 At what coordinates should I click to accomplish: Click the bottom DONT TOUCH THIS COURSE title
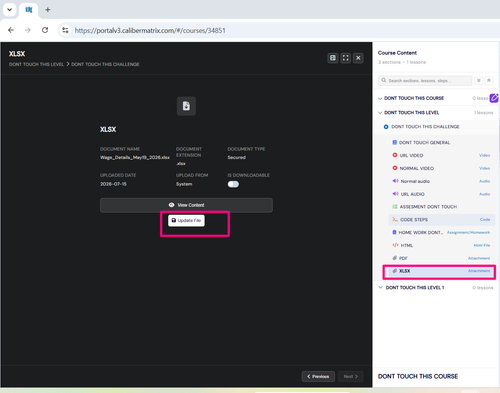[418, 376]
